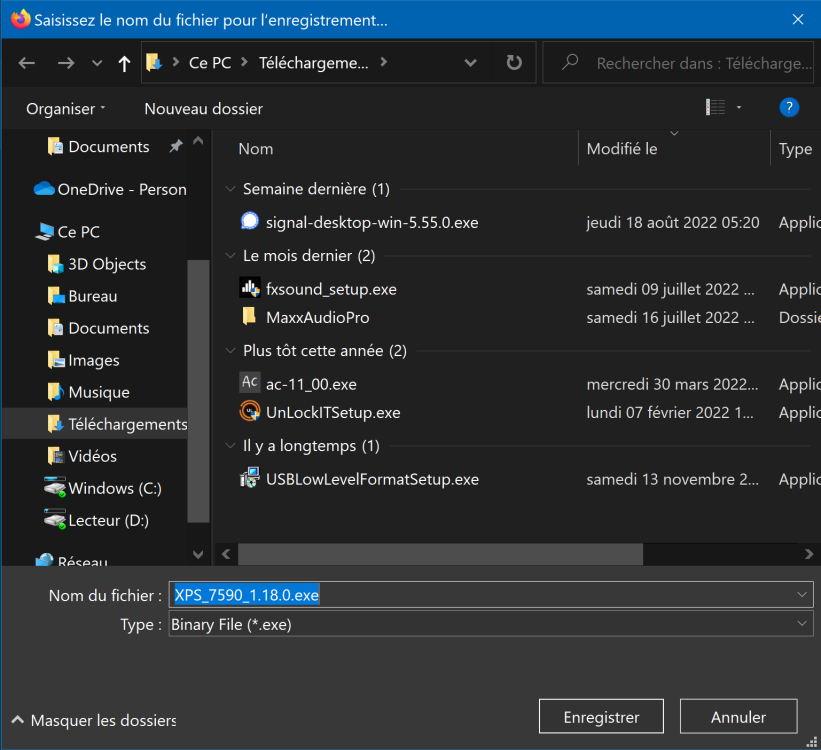821x750 pixels.
Task: Click the Back navigation arrow
Action: (27, 63)
